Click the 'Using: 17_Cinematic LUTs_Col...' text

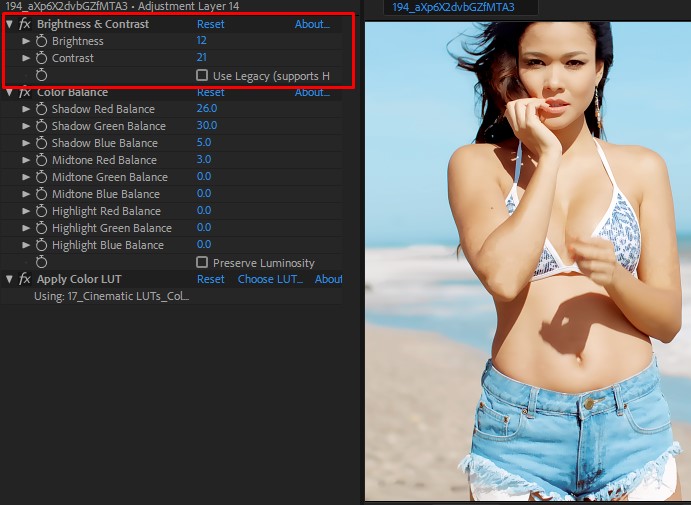[111, 296]
